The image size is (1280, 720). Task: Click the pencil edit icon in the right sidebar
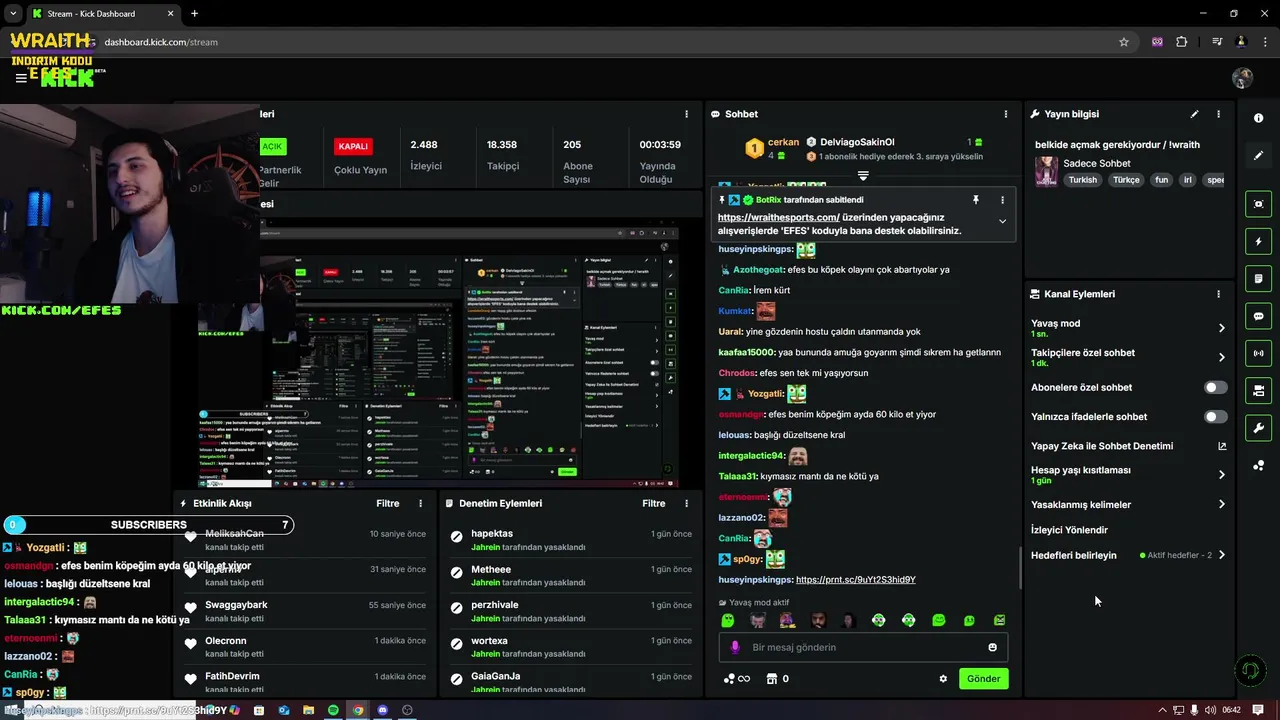click(x=1258, y=156)
